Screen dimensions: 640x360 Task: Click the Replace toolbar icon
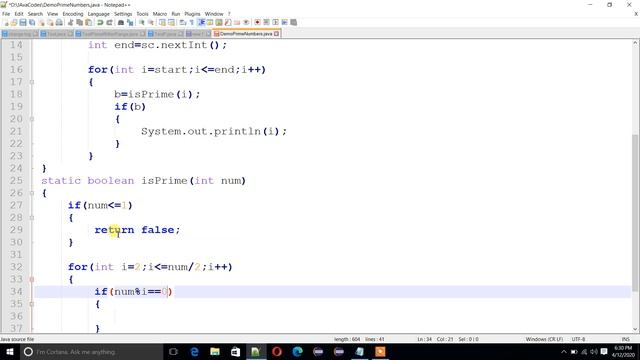click(130, 22)
